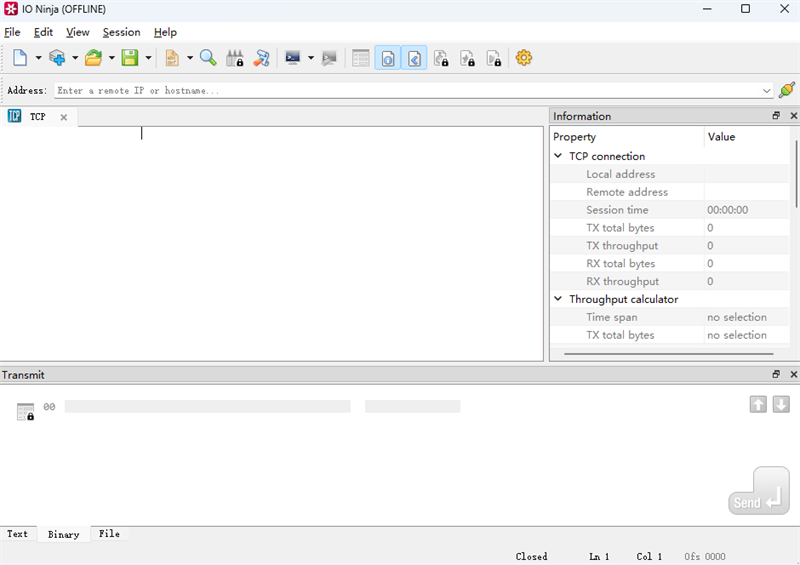This screenshot has height=565, width=800.
Task: Float the Information panel
Action: tap(776, 116)
